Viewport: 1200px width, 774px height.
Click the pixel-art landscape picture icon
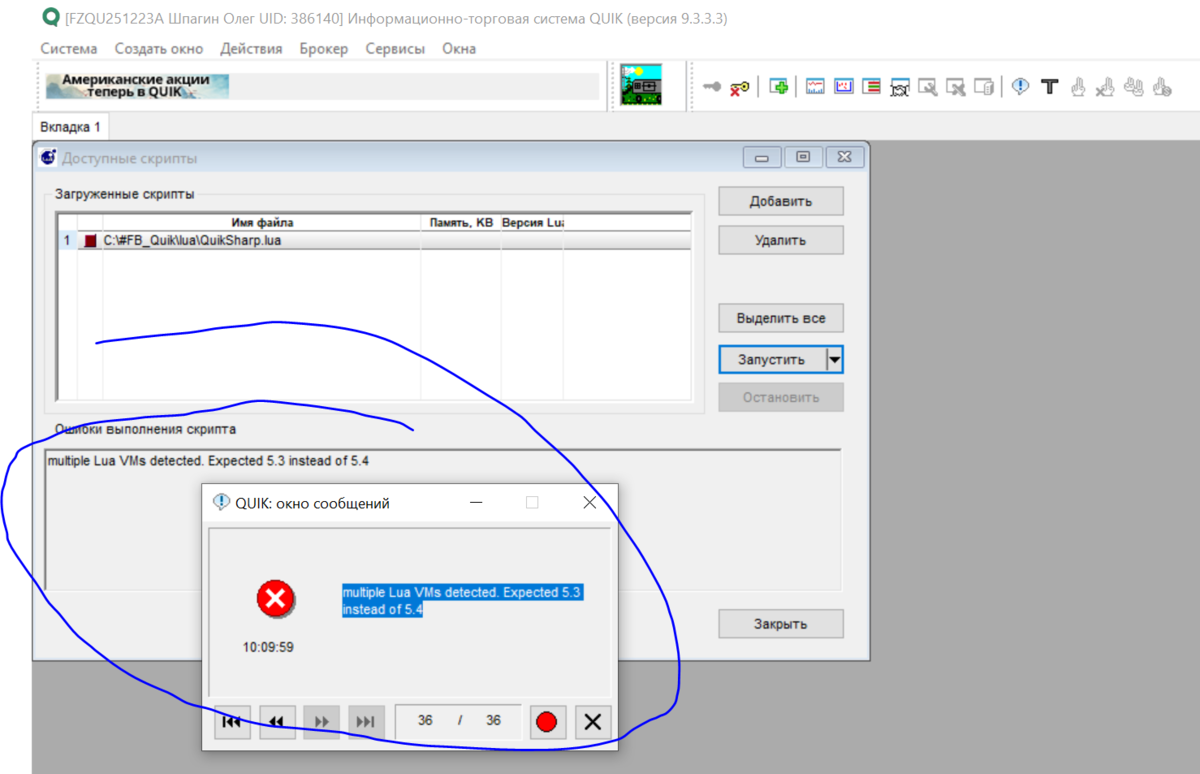[x=640, y=85]
